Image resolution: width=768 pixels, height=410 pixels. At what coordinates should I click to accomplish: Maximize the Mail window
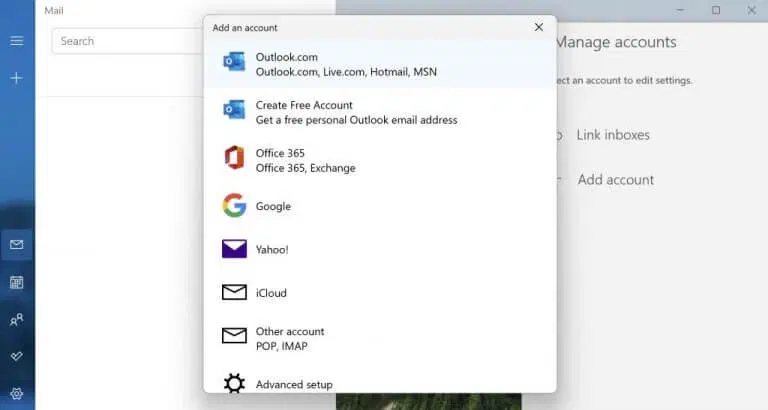(716, 10)
